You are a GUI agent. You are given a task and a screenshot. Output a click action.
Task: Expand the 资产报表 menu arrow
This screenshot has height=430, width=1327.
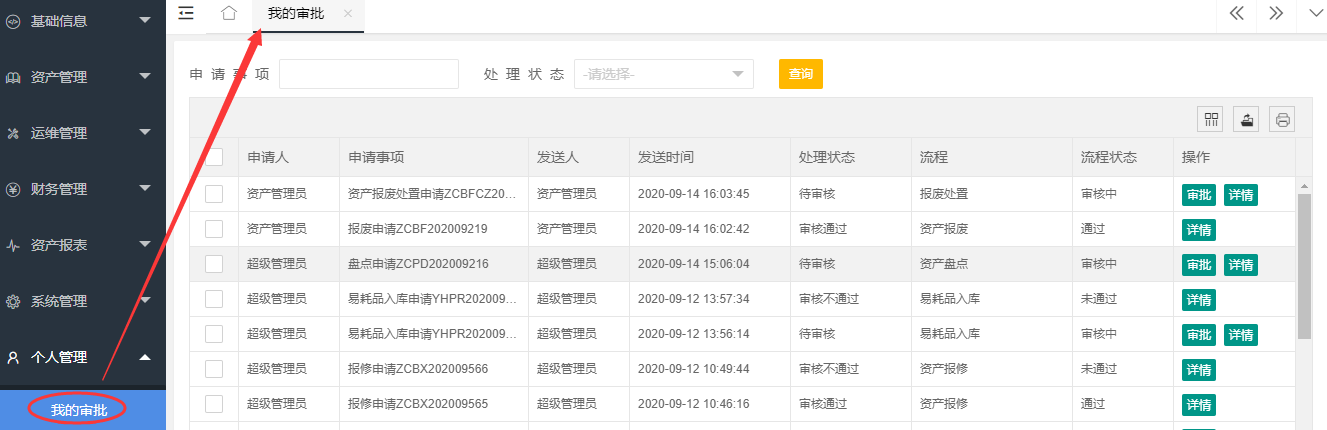145,244
